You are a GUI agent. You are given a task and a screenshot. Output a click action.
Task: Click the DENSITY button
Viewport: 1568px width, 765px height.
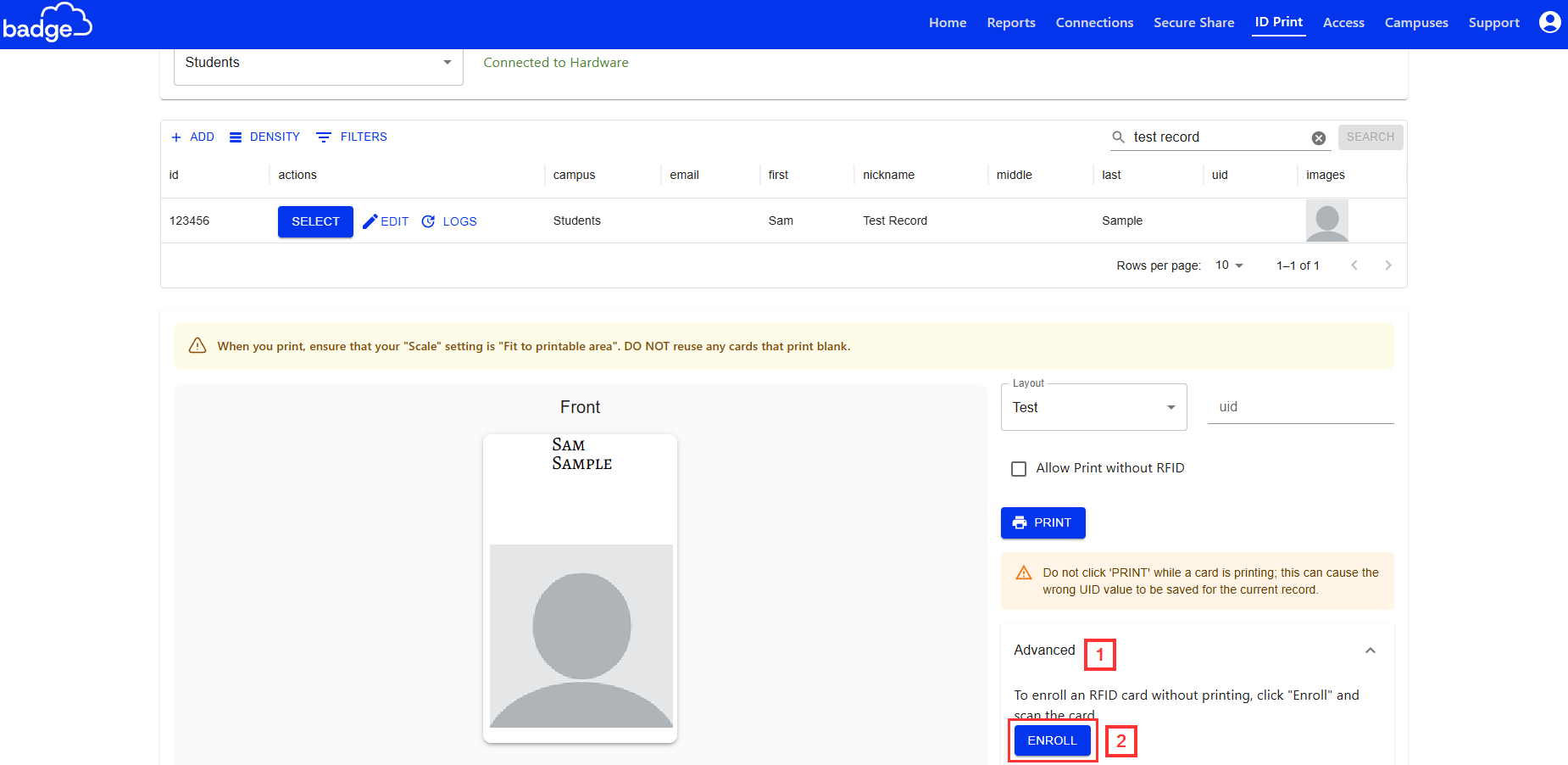click(264, 137)
